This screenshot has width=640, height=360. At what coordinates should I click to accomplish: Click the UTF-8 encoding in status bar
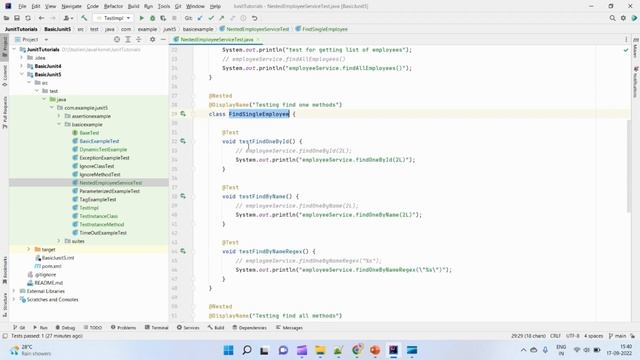click(x=573, y=336)
